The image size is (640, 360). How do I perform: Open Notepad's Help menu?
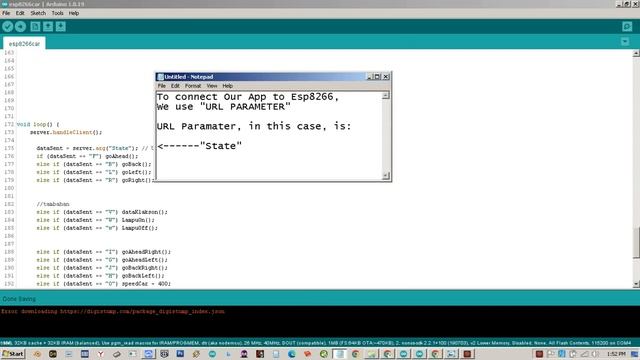click(227, 86)
